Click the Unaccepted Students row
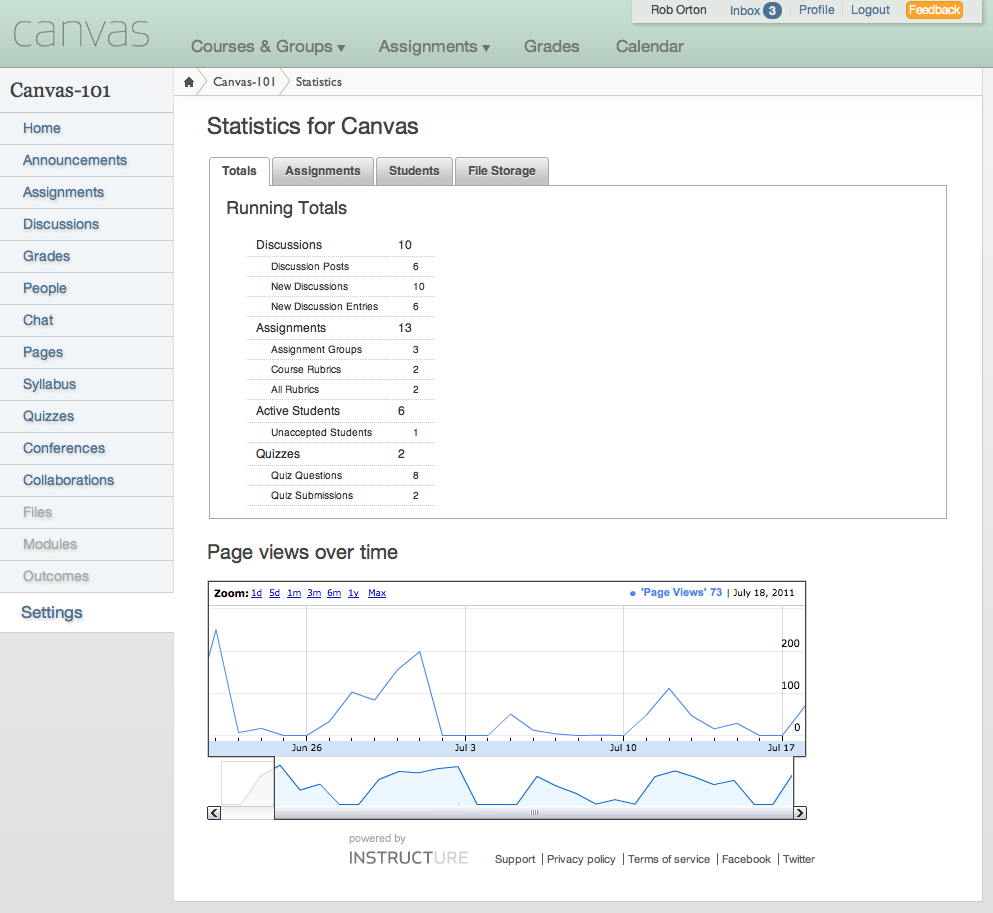 pyautogui.click(x=340, y=432)
